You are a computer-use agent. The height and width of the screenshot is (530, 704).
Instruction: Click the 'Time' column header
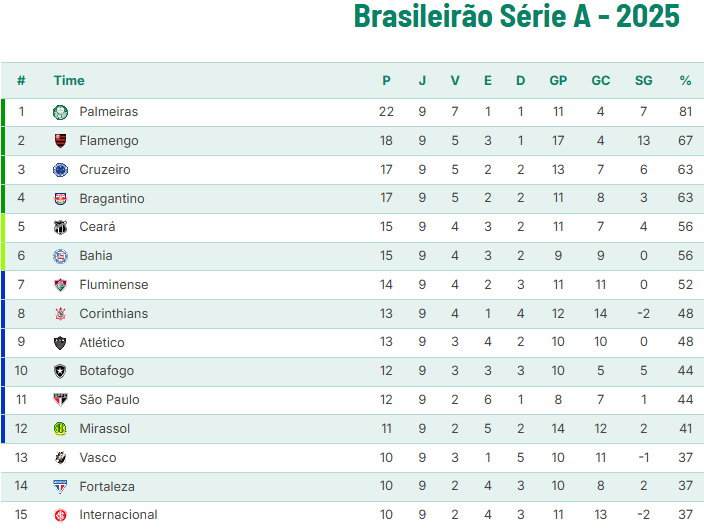click(69, 81)
